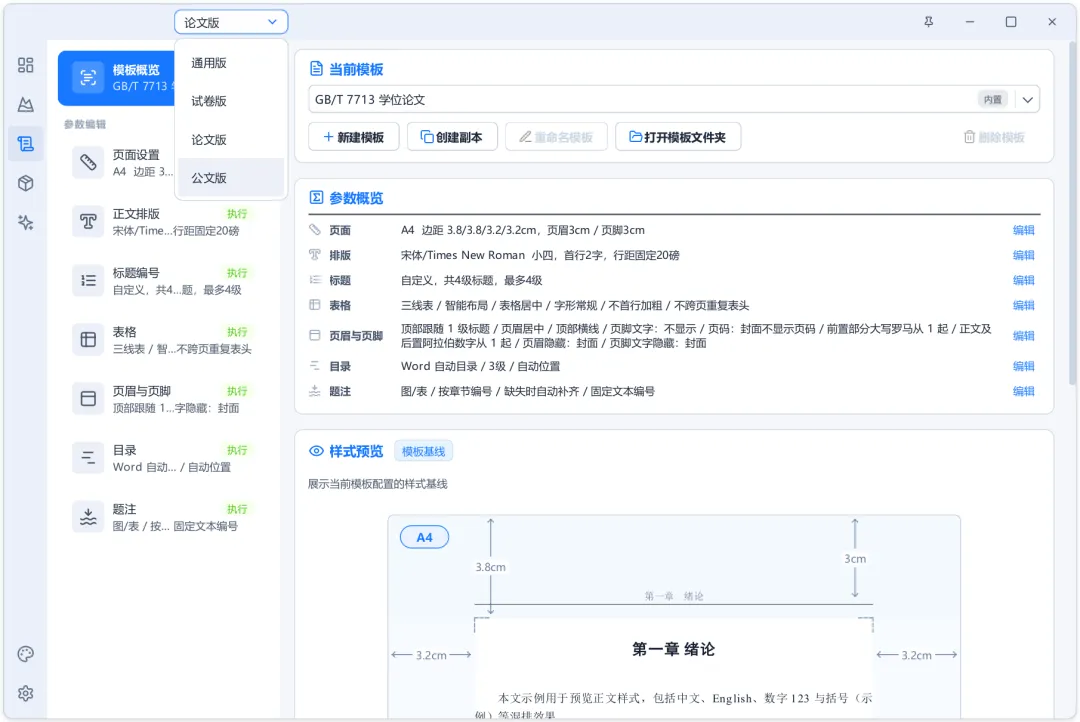1080x722 pixels.
Task: Click the 3.8cm top margin label
Action: (x=490, y=567)
